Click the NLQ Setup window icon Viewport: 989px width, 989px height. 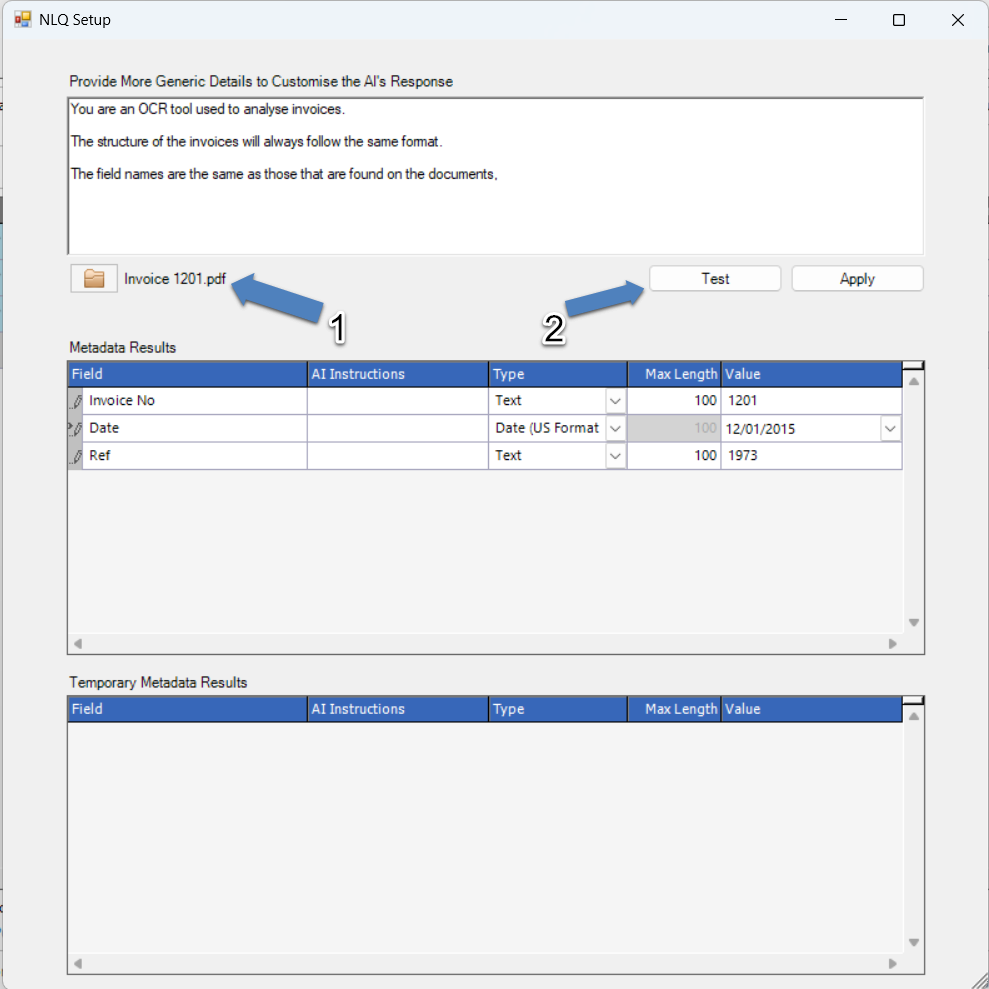tap(22, 20)
